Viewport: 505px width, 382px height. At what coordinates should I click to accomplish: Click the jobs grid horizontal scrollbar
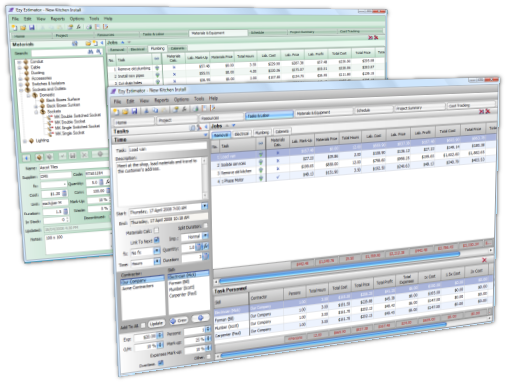pyautogui.click(x=339, y=268)
